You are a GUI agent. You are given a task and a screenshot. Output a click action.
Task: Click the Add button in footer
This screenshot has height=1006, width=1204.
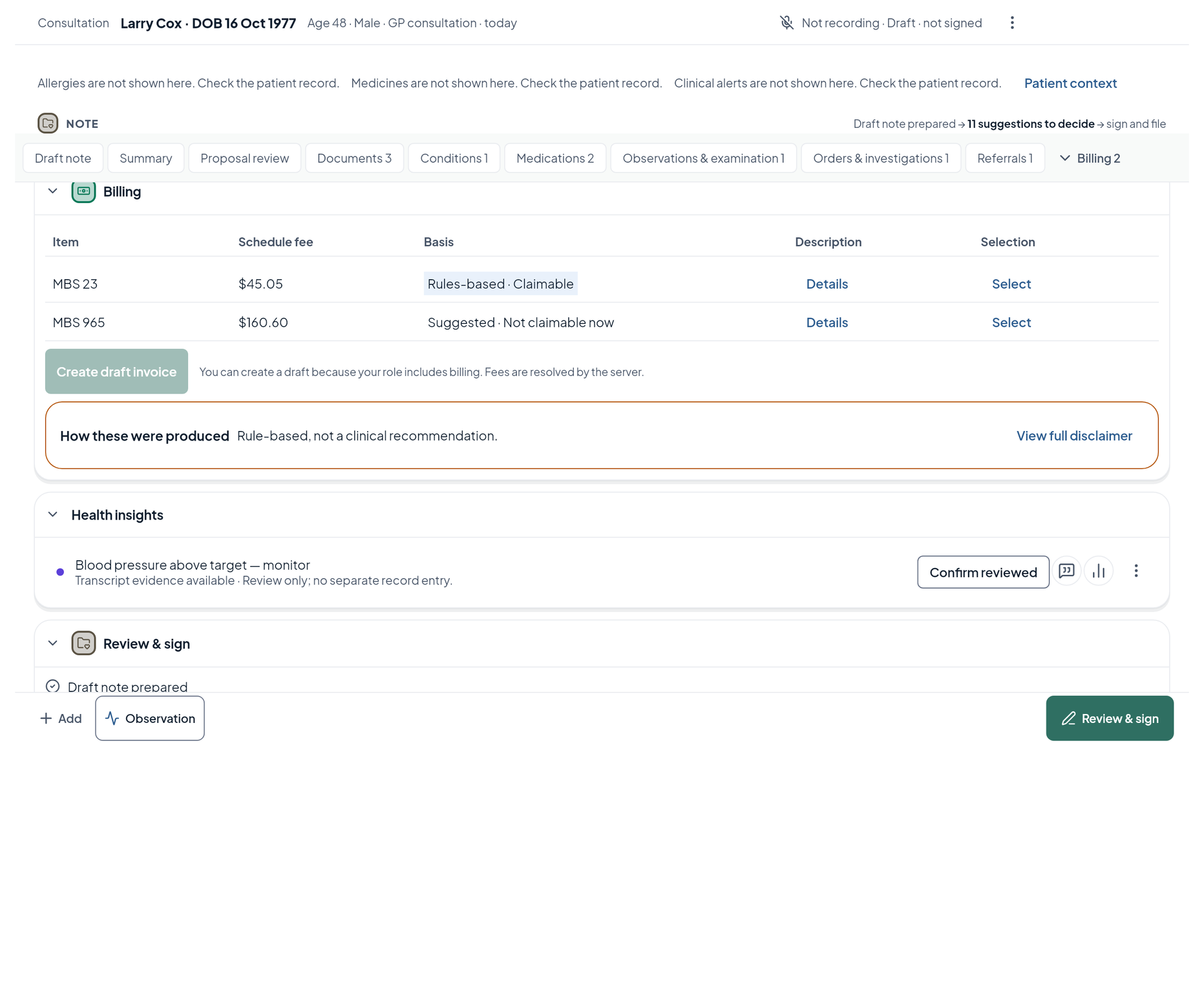click(61, 718)
